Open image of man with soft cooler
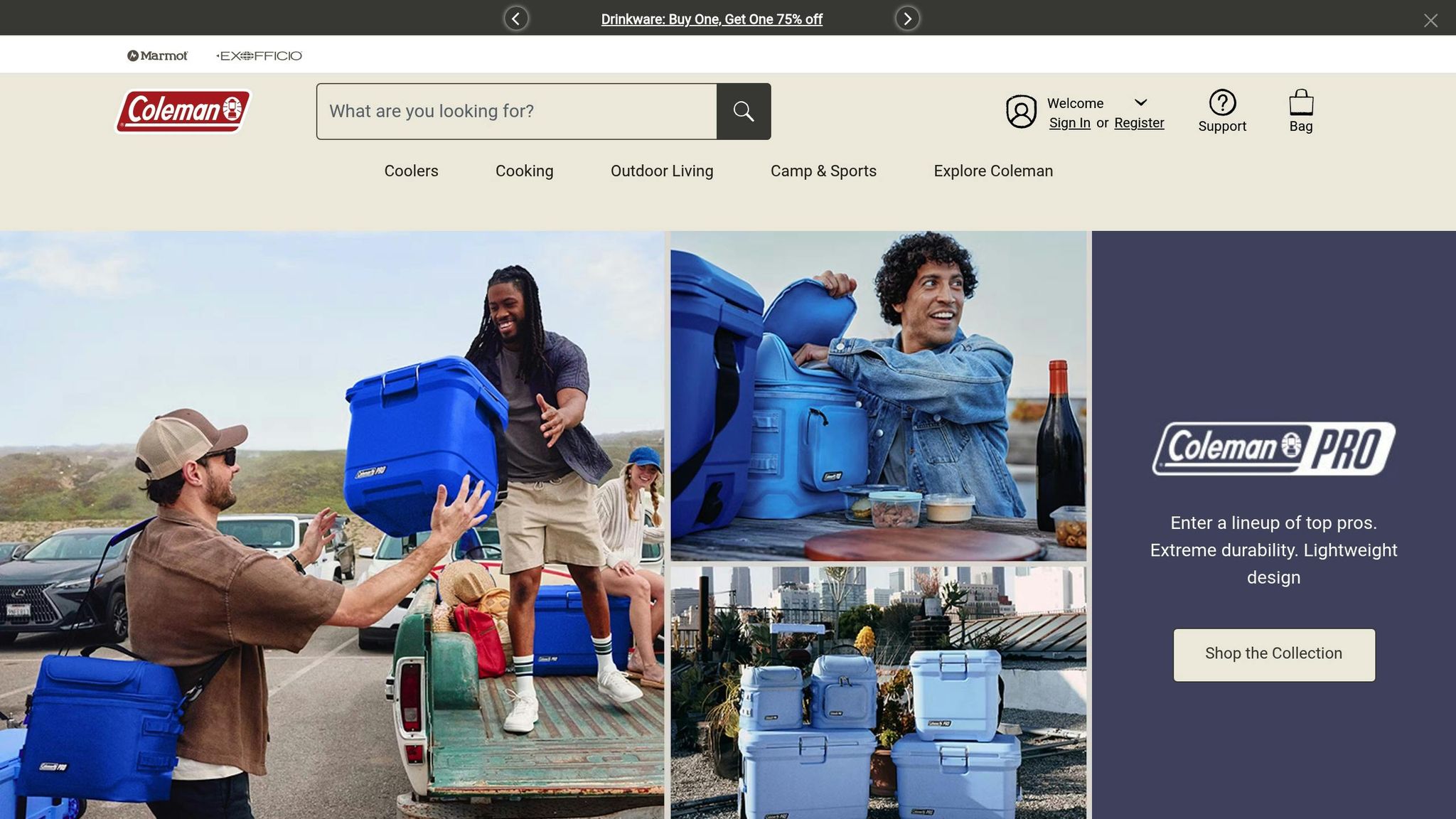This screenshot has width=1456, height=819. 878,396
